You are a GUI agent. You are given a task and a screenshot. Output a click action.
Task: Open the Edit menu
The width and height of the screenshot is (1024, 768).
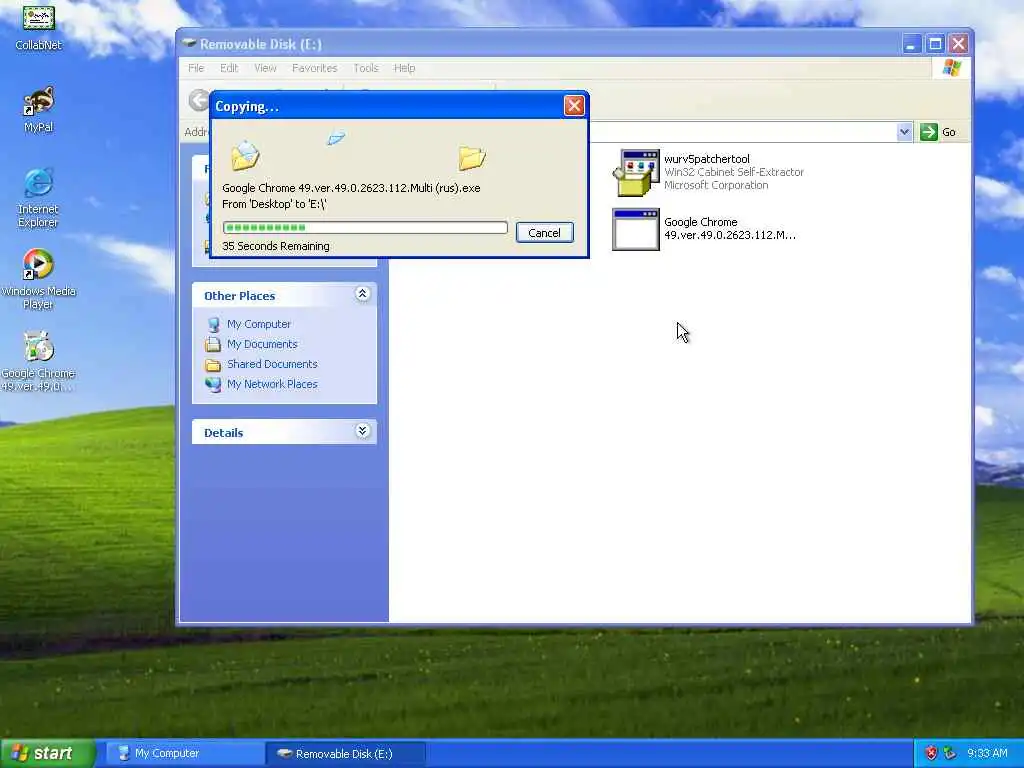pyautogui.click(x=229, y=68)
